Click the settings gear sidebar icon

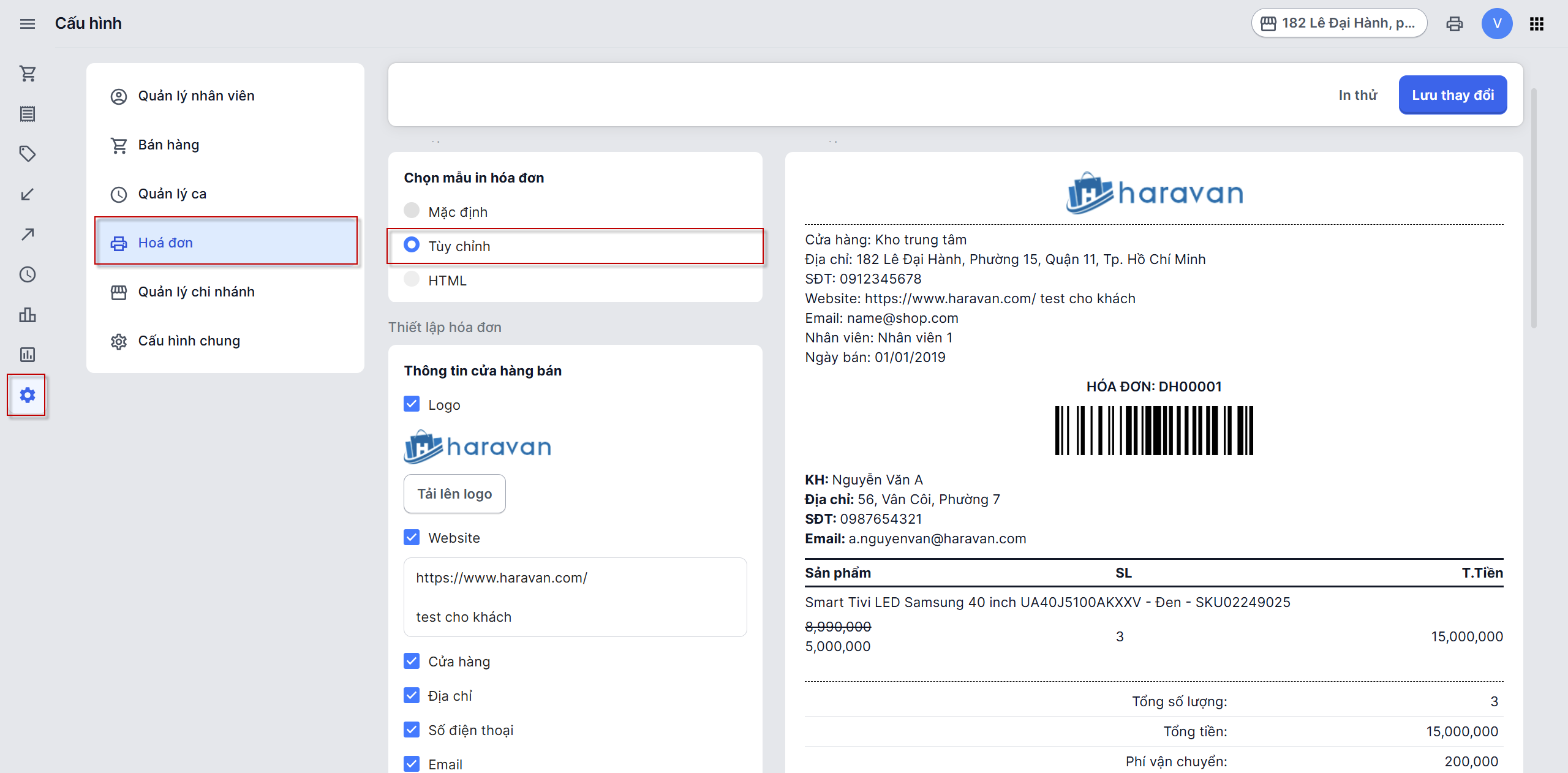[x=27, y=395]
